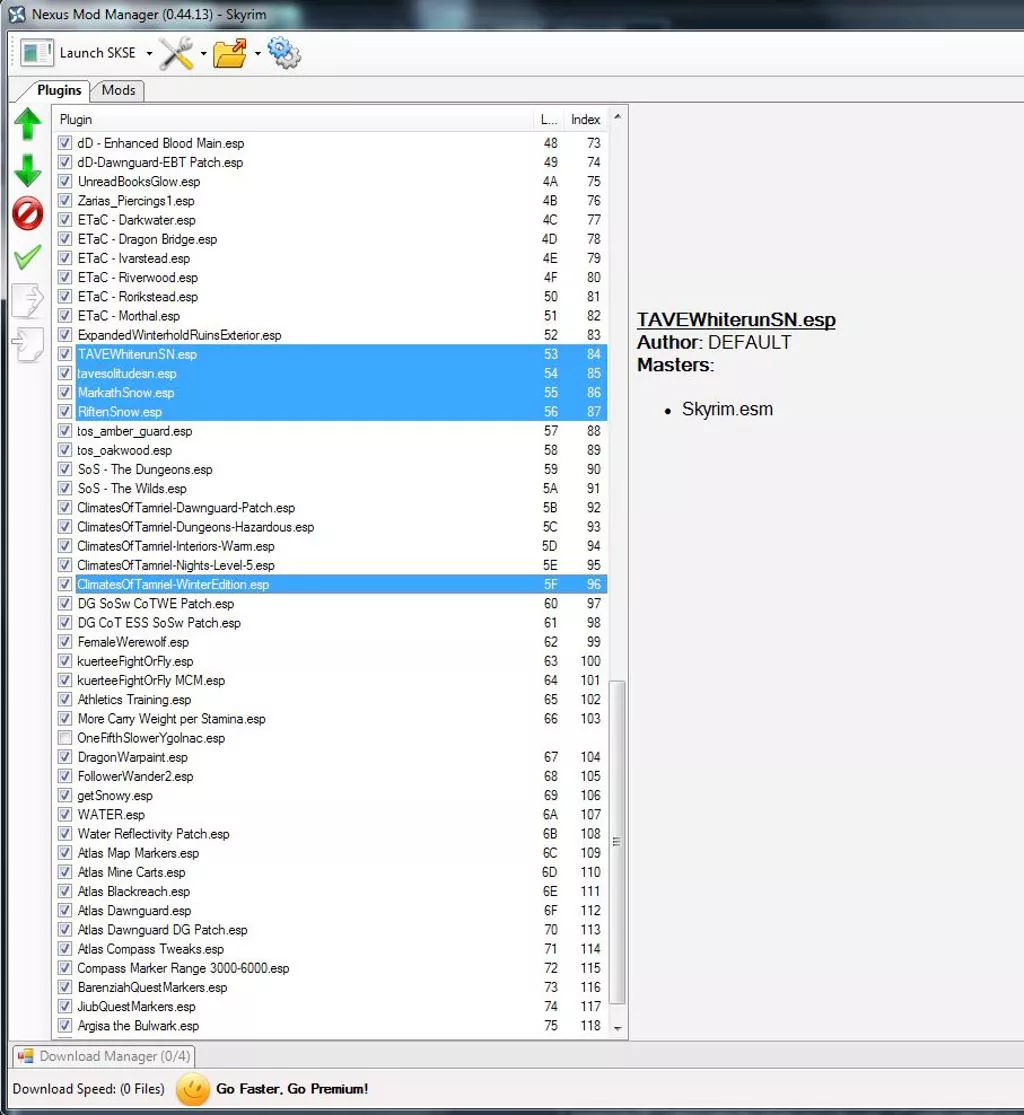Open the Download Manager tab
The width and height of the screenshot is (1024, 1115).
(x=102, y=1056)
